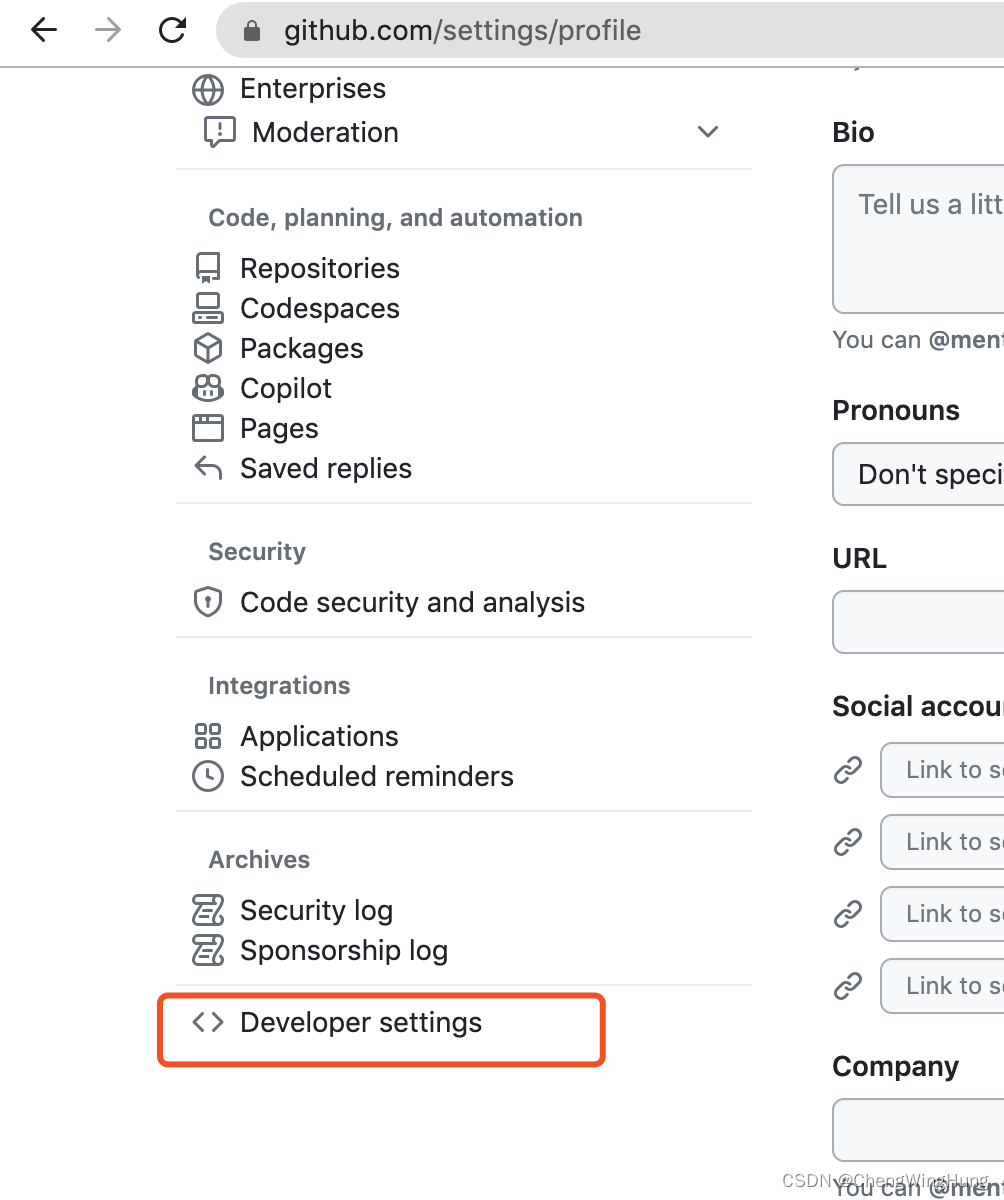This screenshot has width=1004, height=1200.
Task: Click the first social account link field
Action: point(942,770)
